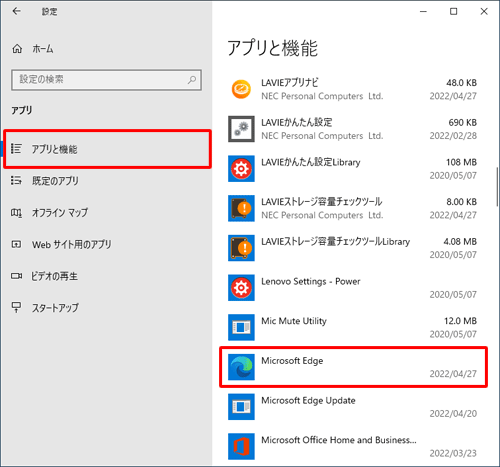This screenshot has width=500, height=467.
Task: Select Microsoft Edge Update entry name
Action: point(308,400)
